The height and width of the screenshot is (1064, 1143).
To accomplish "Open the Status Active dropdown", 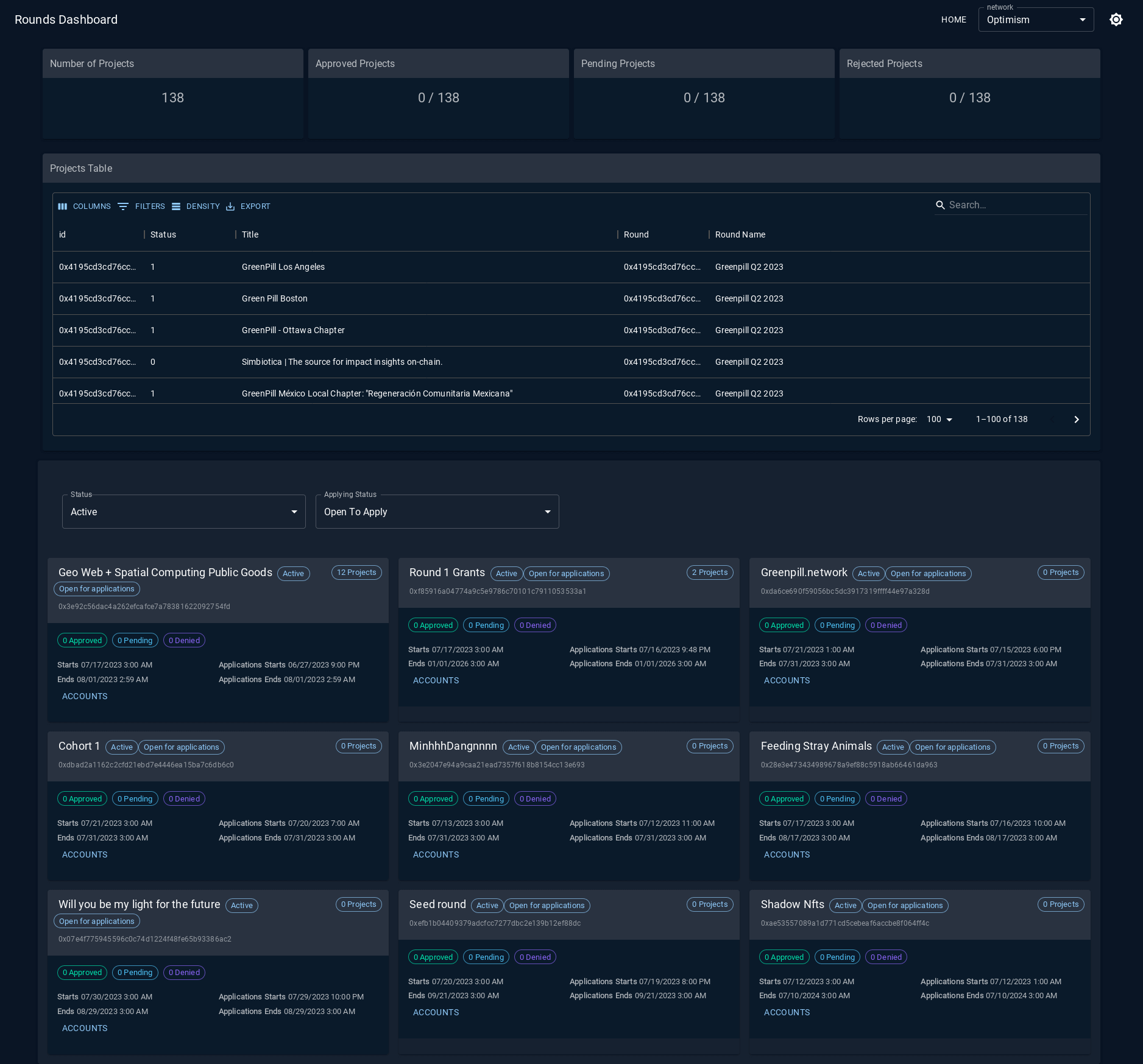I will (x=184, y=512).
